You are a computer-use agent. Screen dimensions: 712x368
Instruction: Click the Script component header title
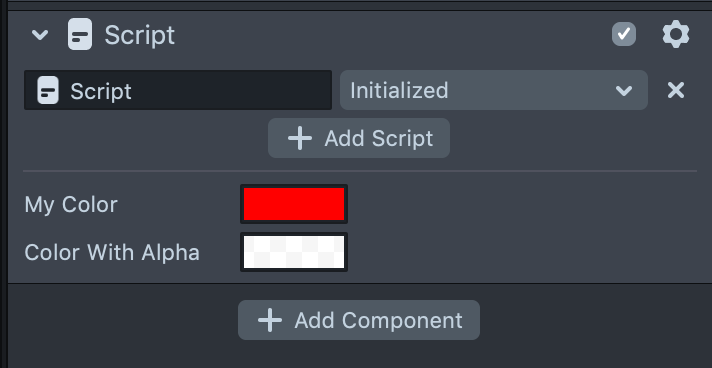click(139, 35)
